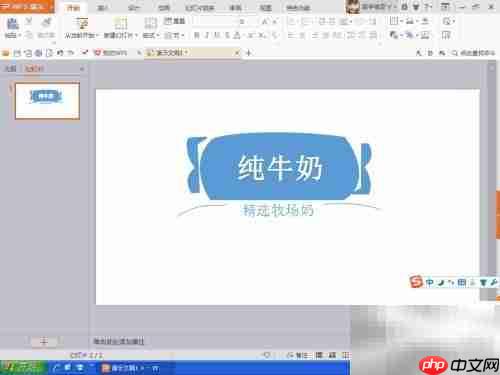
Task: Click the open folder icon in quick toolbar
Action: tap(6, 53)
